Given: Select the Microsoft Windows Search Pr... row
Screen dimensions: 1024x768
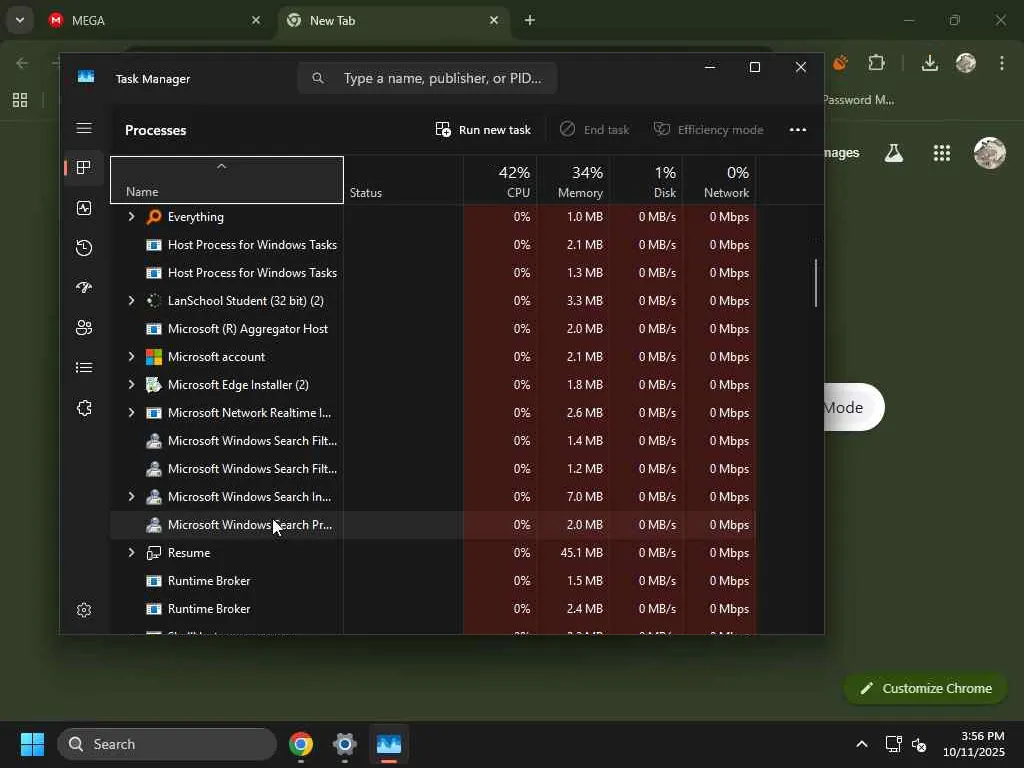Looking at the screenshot, I should (433, 524).
